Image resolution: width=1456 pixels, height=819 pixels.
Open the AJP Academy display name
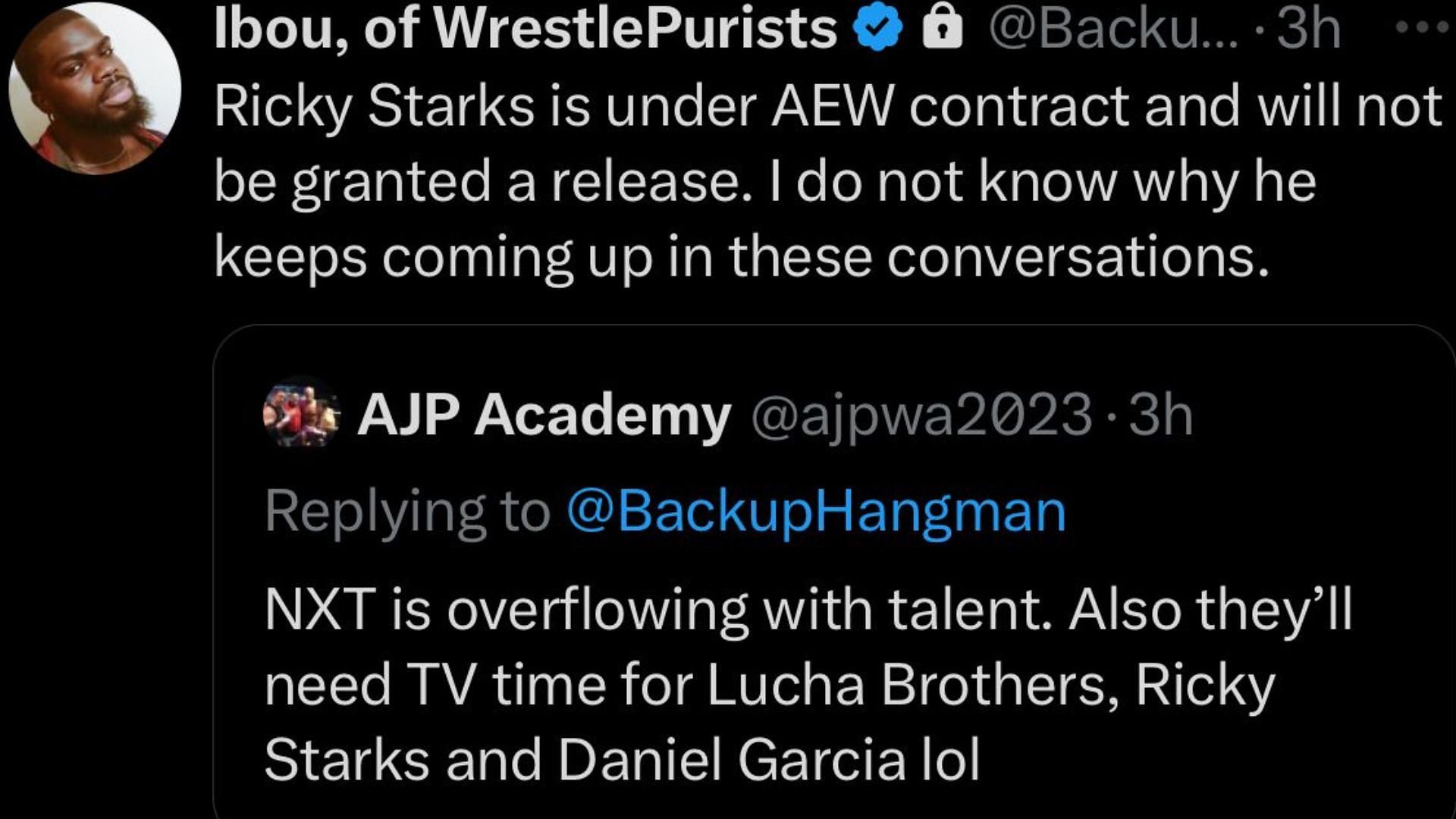[x=544, y=416]
